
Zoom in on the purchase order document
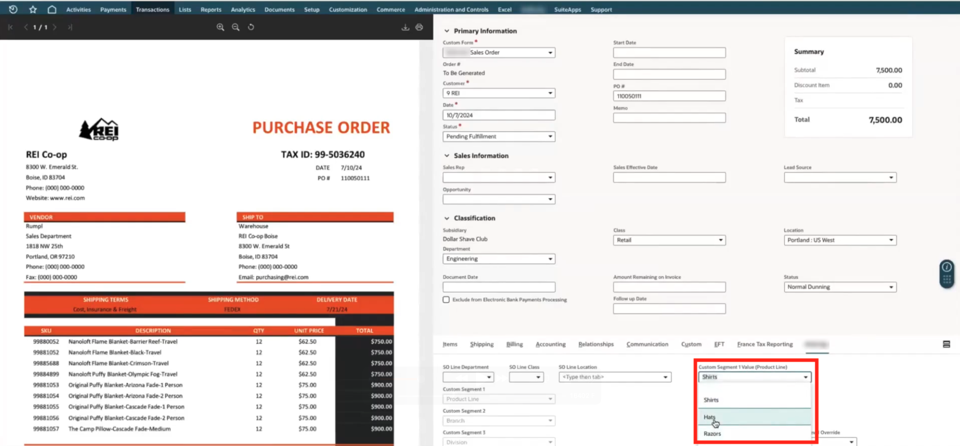(220, 28)
